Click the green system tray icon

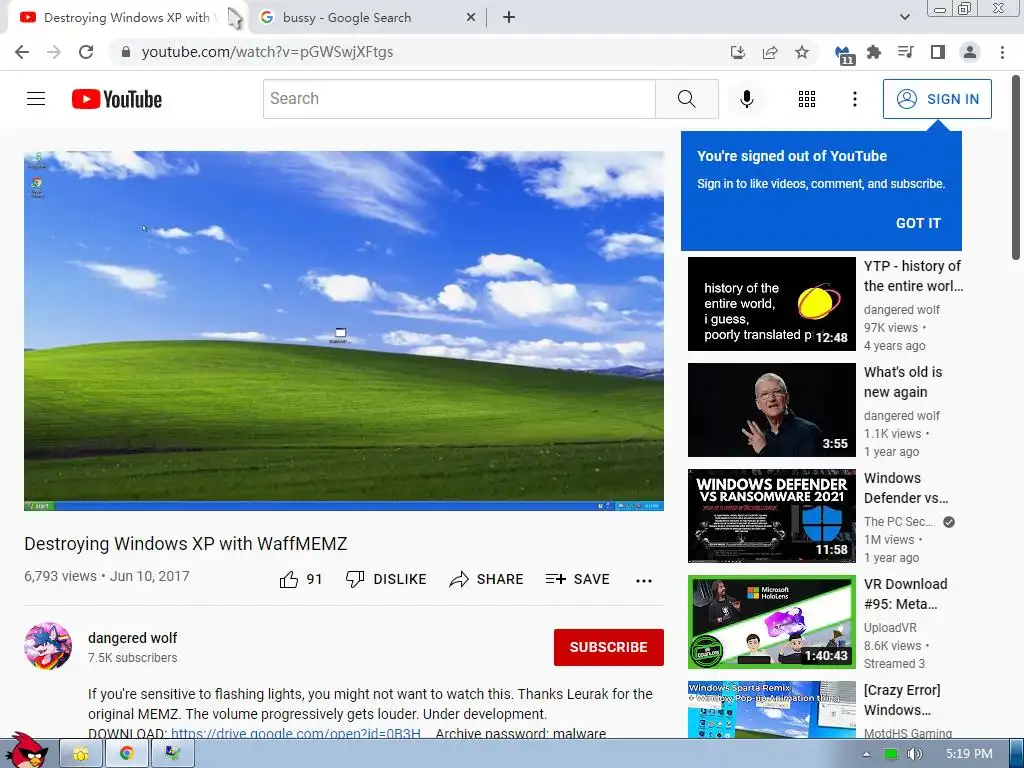tap(891, 754)
